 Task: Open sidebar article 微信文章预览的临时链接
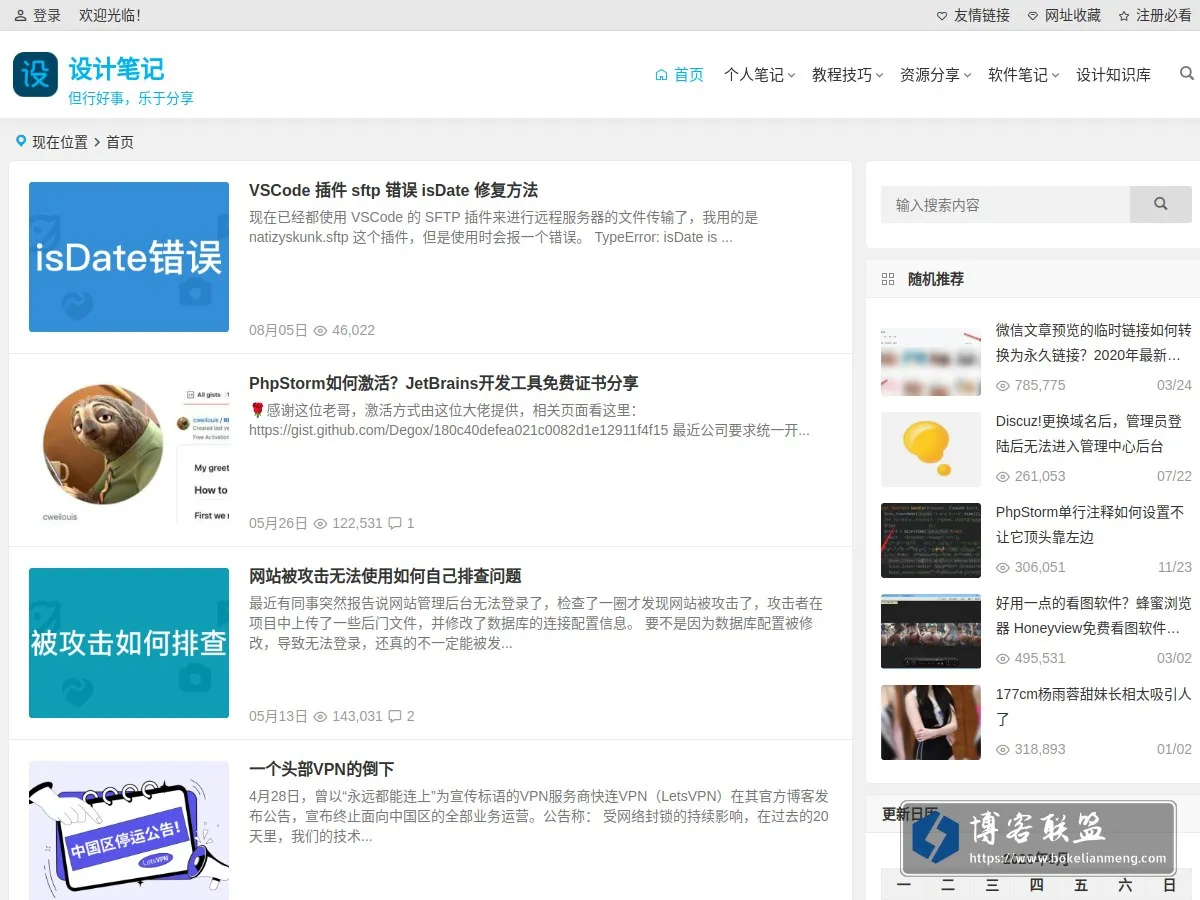click(x=1094, y=342)
